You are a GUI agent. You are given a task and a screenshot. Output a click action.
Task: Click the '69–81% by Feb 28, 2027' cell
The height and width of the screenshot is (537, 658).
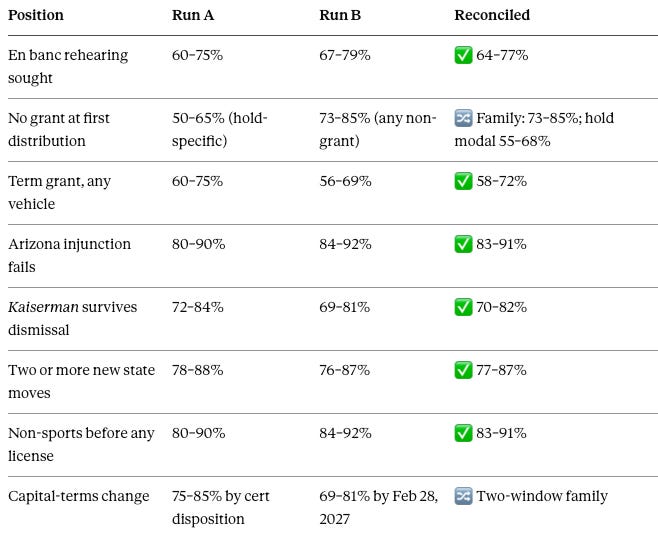click(379, 507)
